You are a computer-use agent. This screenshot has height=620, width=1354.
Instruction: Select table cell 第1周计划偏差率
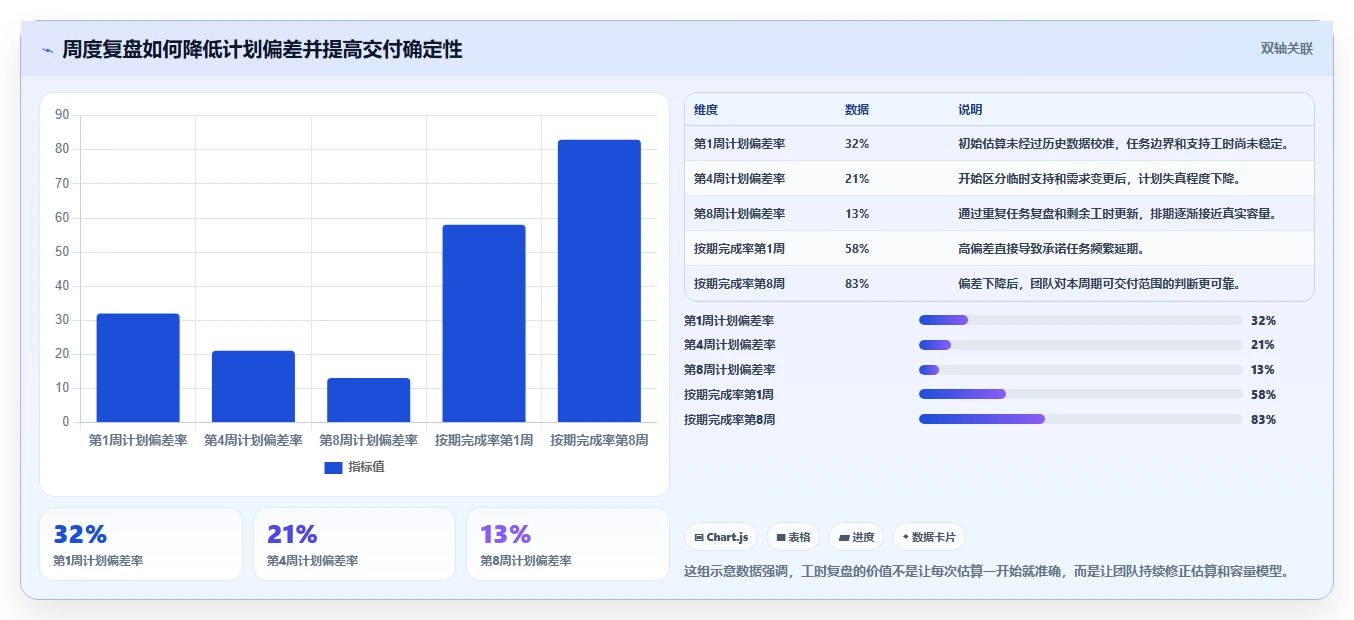click(740, 144)
